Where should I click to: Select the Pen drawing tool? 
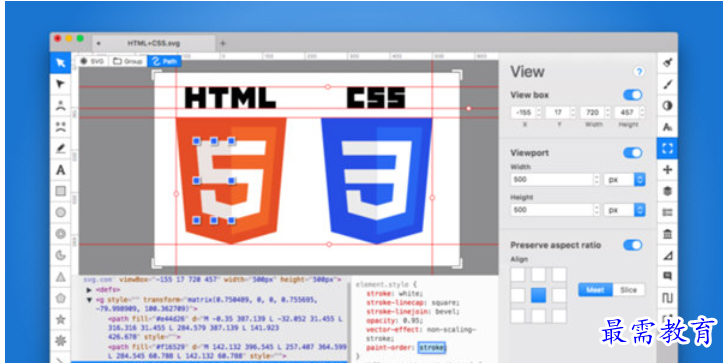(60, 148)
